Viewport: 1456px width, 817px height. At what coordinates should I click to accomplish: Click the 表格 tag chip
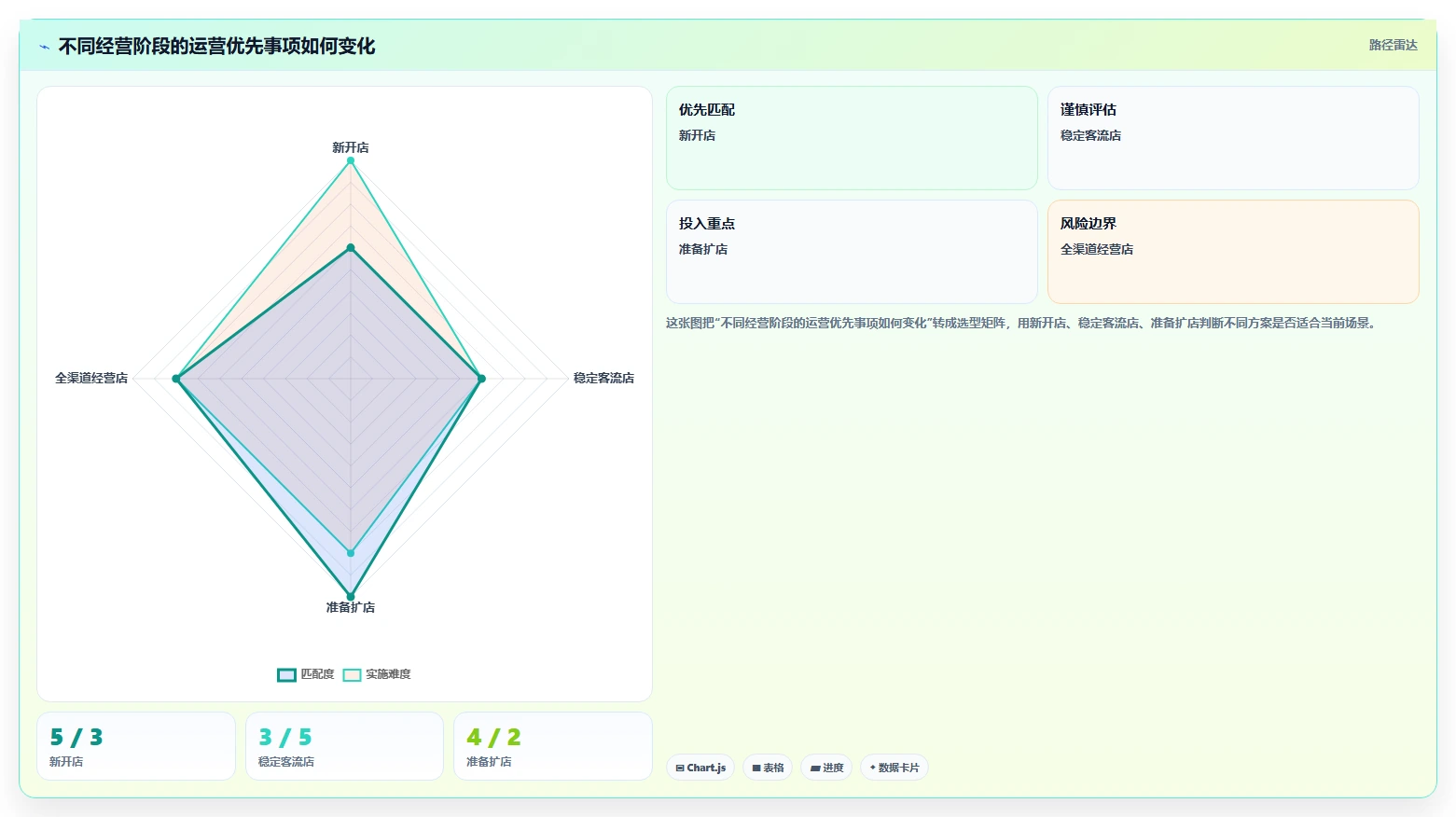[768, 768]
